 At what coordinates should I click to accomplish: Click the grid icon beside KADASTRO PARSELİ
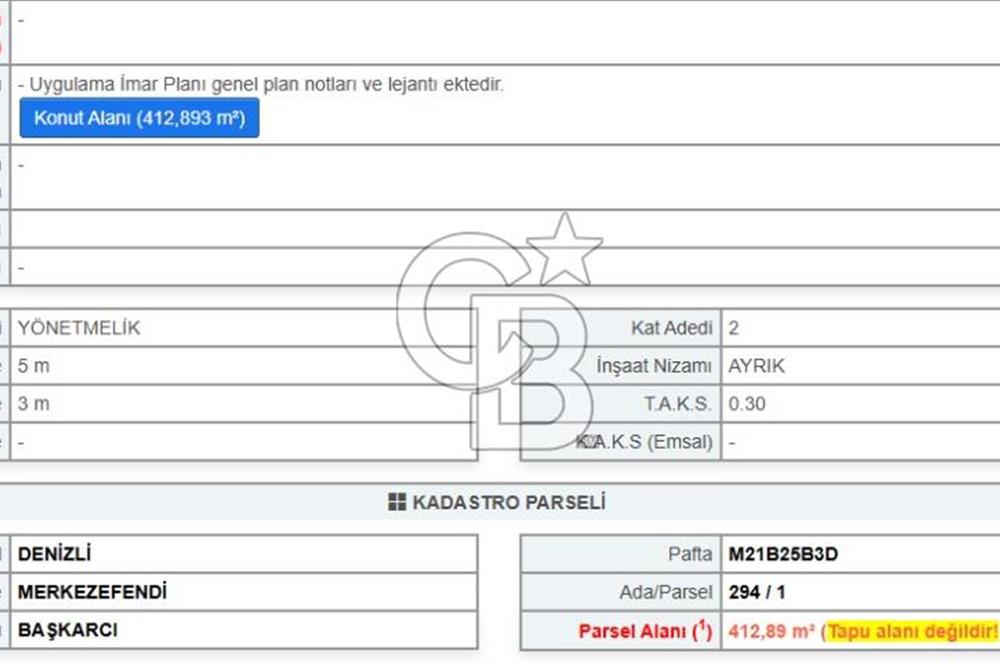click(x=397, y=502)
